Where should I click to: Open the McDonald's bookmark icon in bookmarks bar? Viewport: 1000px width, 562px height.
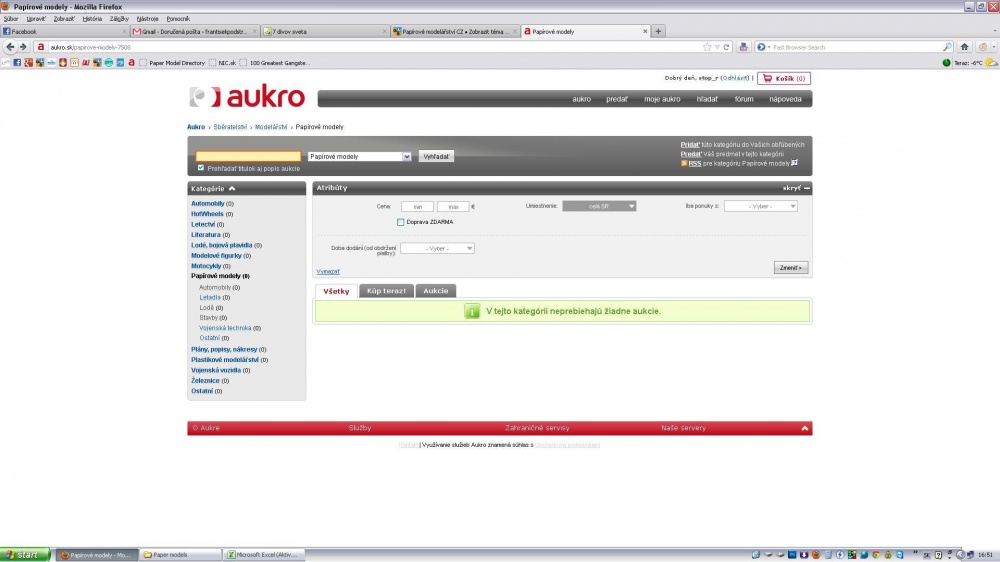coord(75,63)
